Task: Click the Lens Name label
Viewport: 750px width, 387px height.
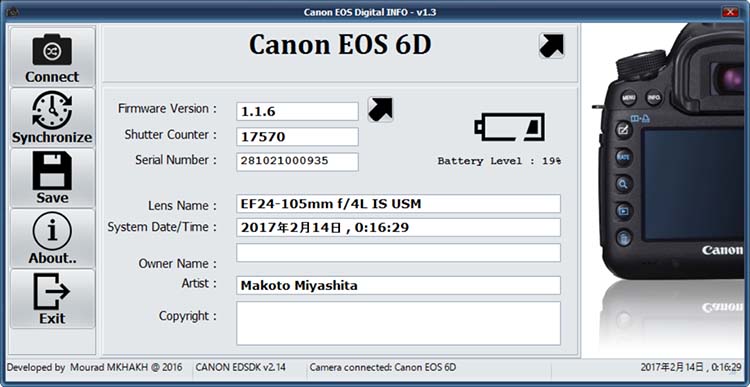Action: tap(182, 206)
